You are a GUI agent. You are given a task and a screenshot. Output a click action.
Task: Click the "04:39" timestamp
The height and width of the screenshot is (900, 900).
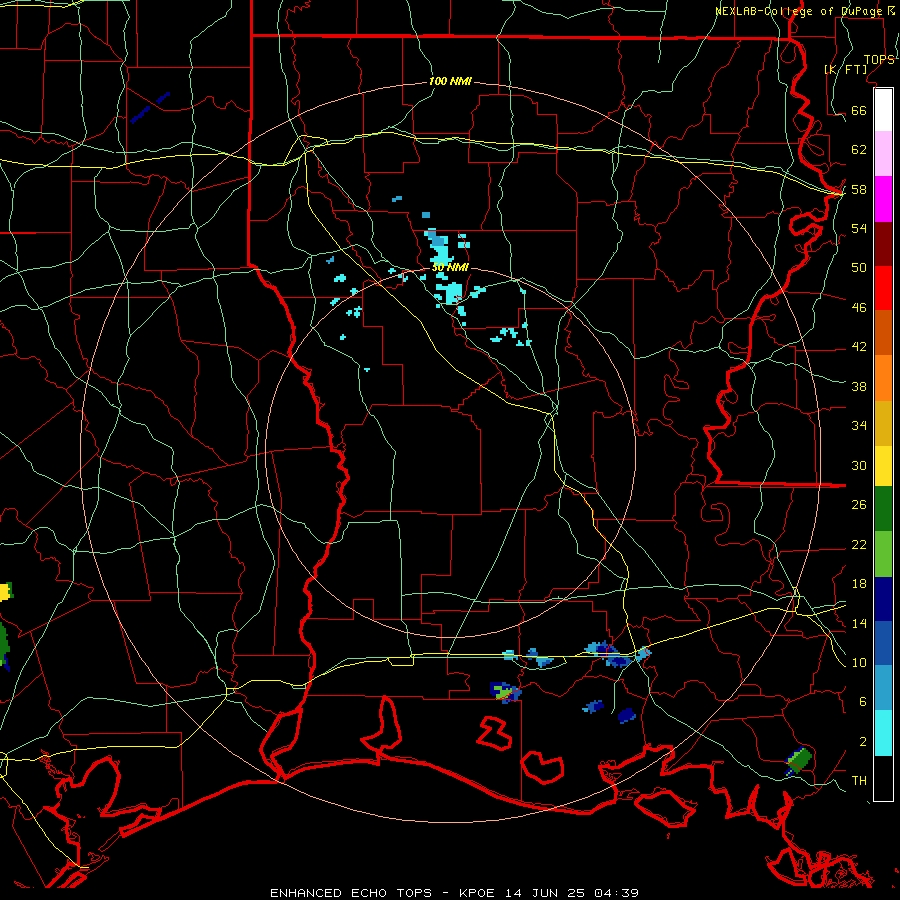[x=616, y=893]
